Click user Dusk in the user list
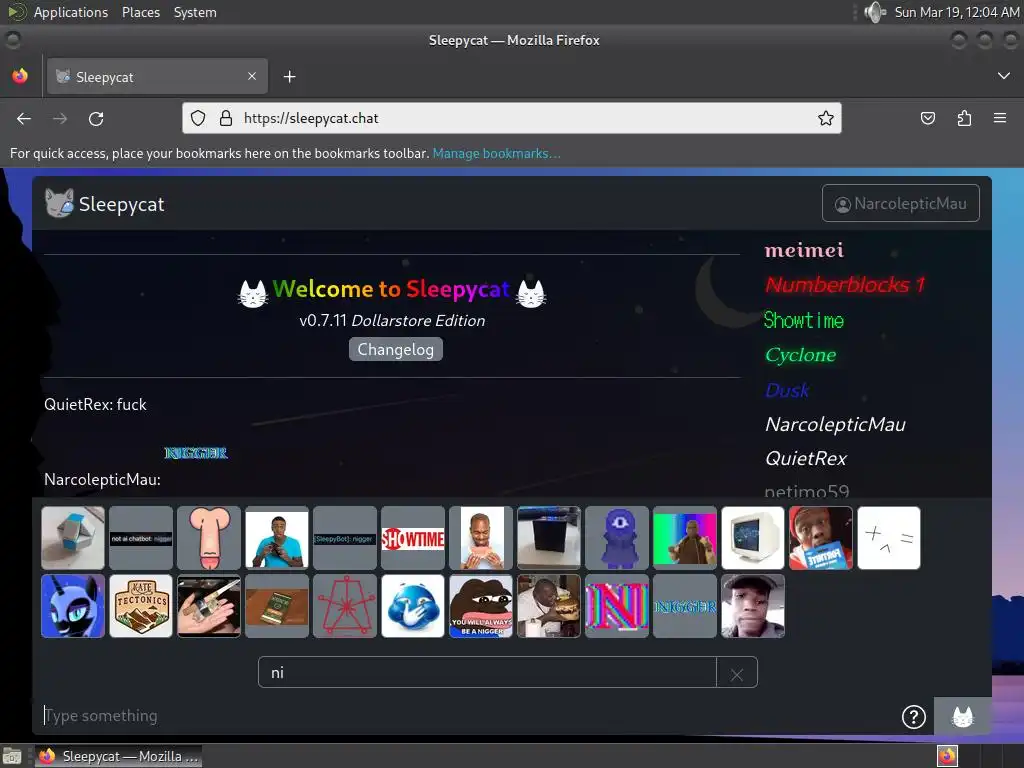 [x=787, y=390]
